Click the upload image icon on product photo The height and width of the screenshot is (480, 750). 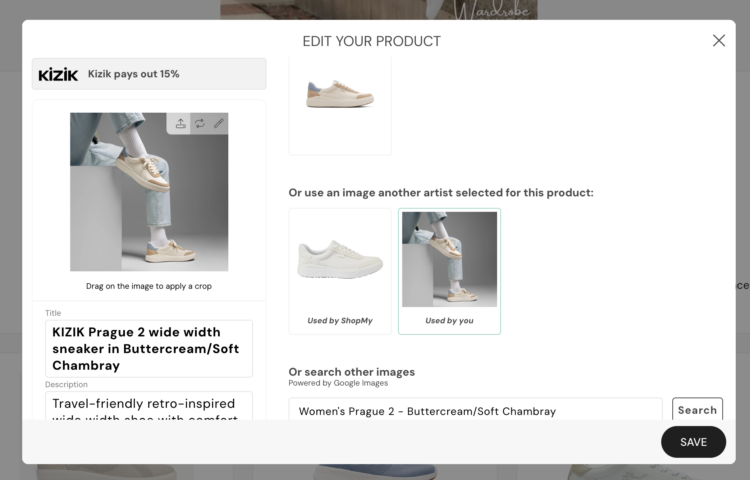(x=180, y=123)
